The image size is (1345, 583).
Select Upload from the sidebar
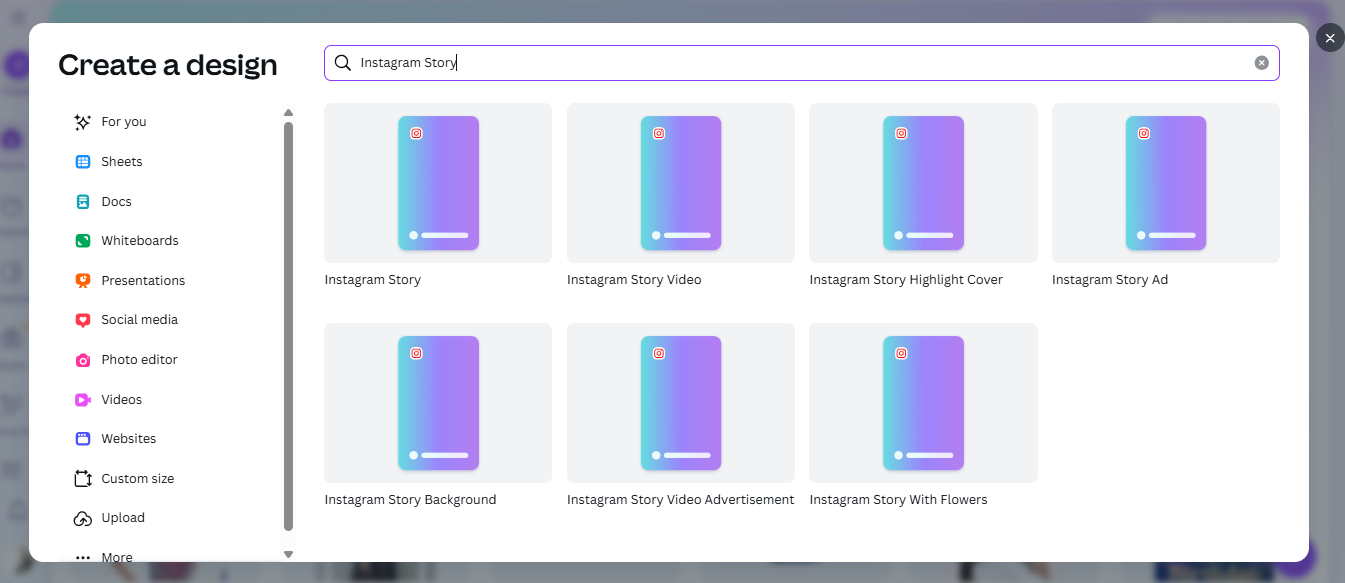123,517
